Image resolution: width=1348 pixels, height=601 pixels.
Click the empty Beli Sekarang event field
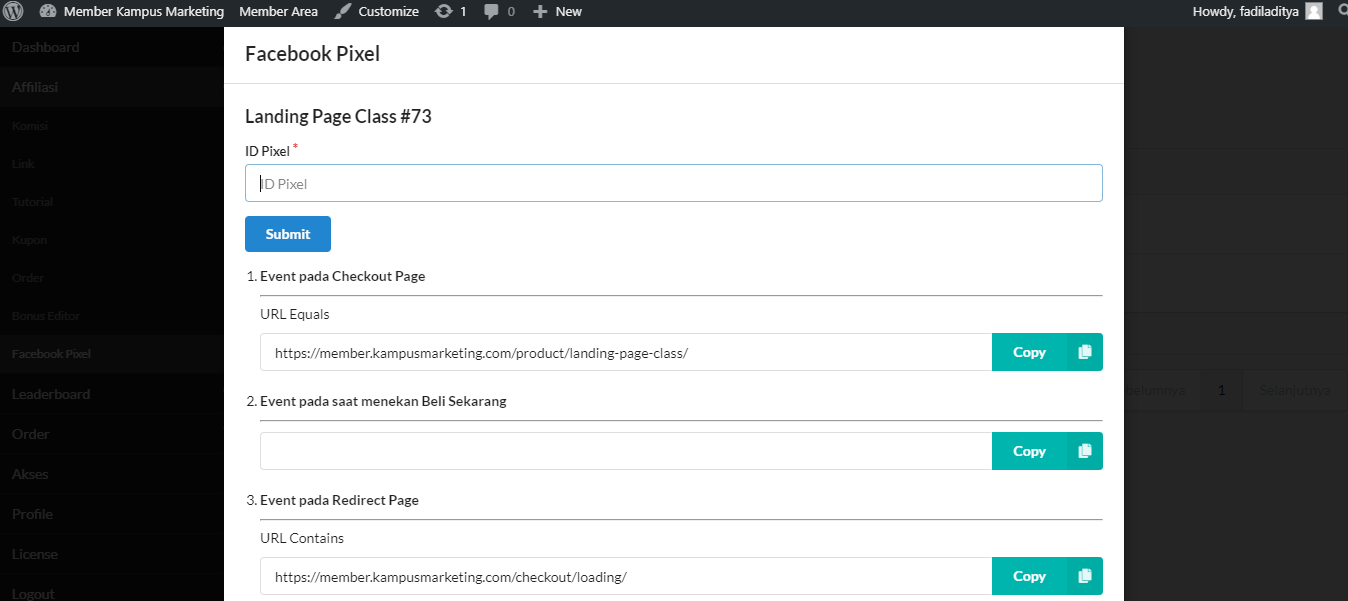(625, 451)
